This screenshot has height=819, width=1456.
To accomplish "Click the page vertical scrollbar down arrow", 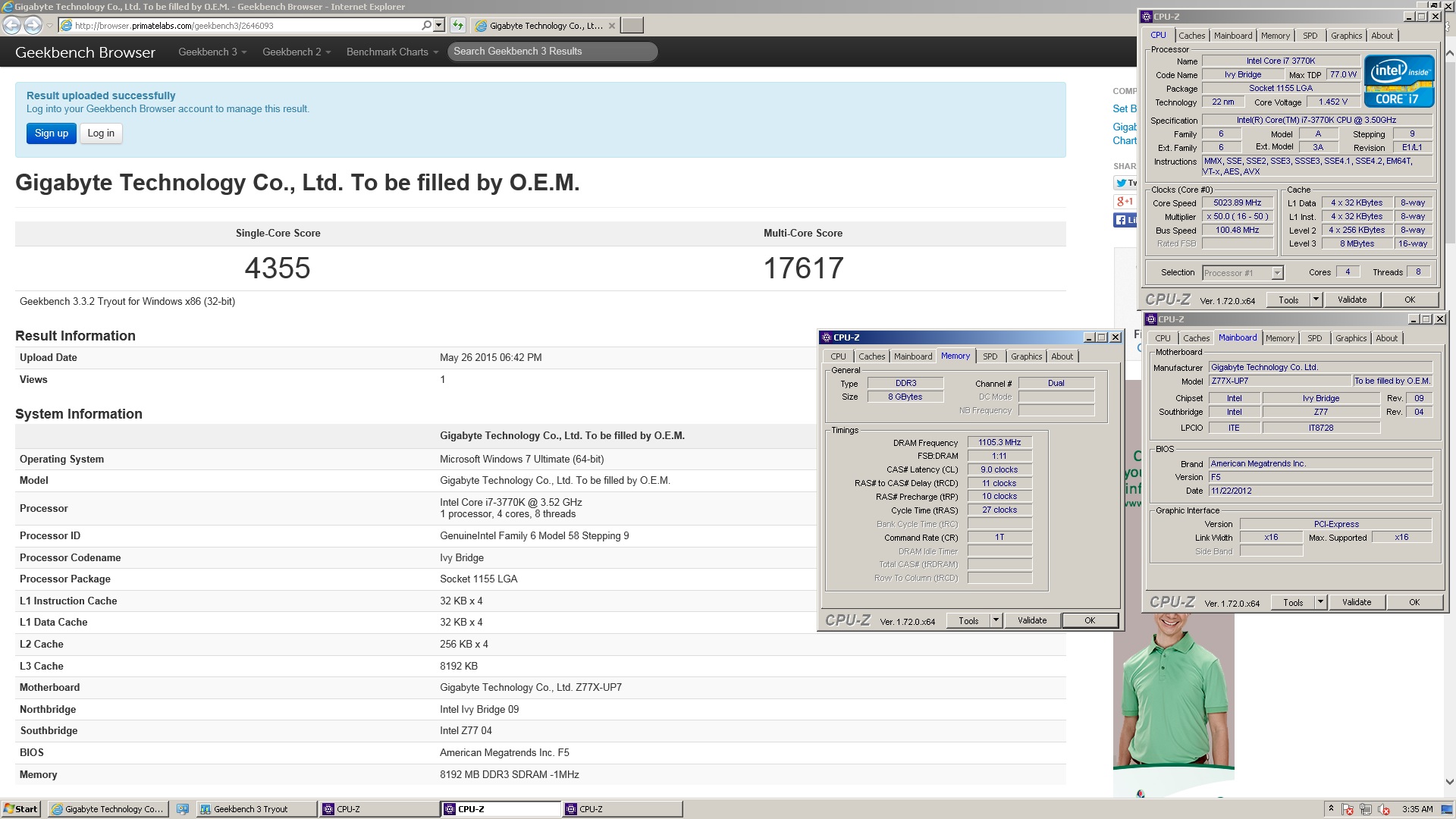I will (x=1449, y=782).
